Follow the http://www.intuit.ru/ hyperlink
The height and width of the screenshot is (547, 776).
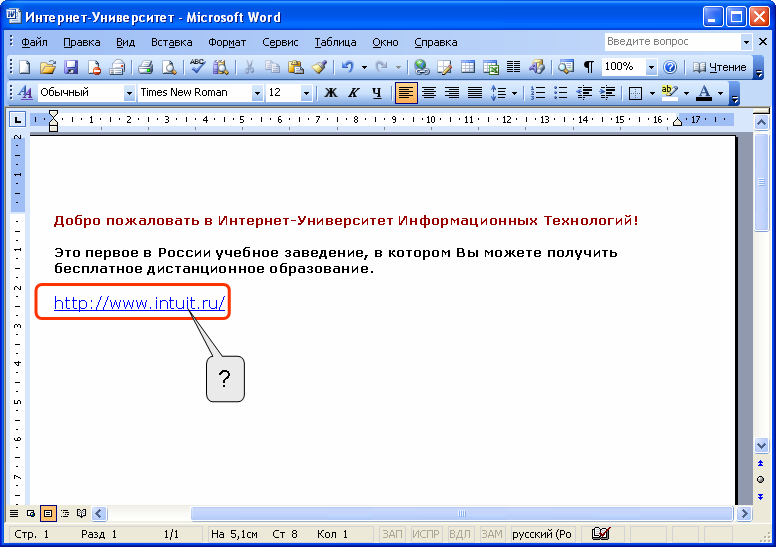pos(140,302)
